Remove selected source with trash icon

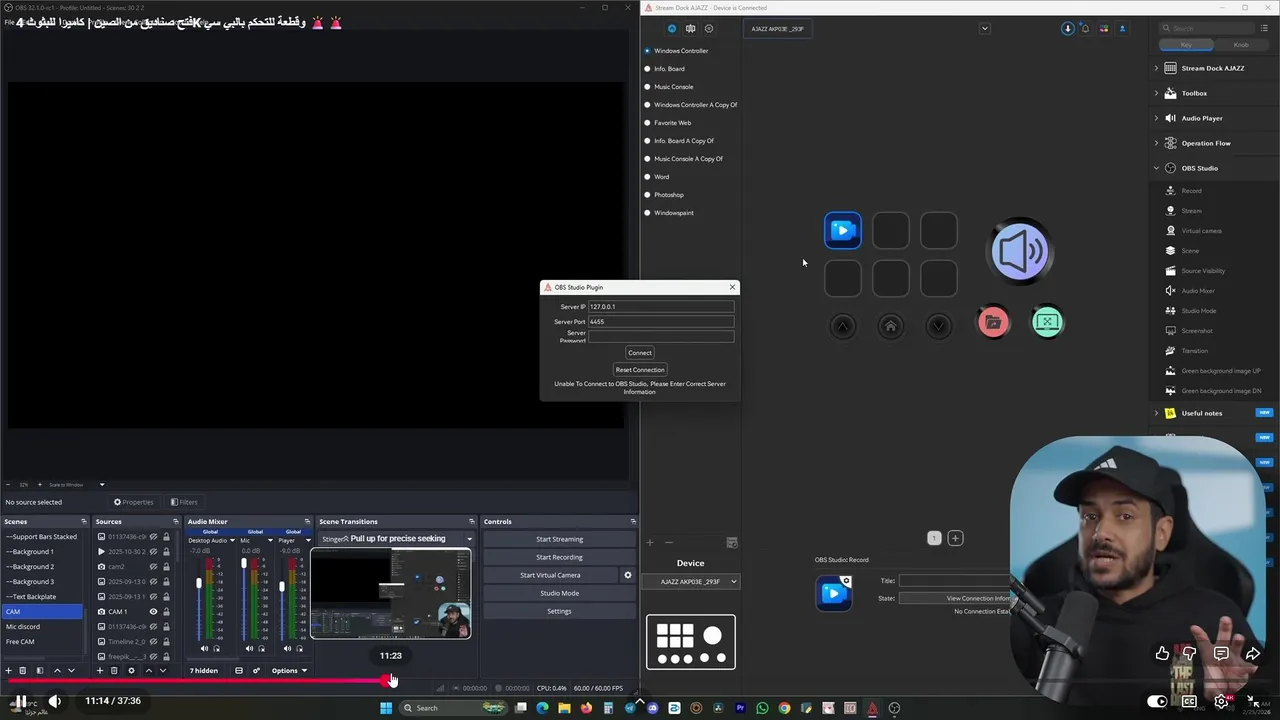[114, 670]
